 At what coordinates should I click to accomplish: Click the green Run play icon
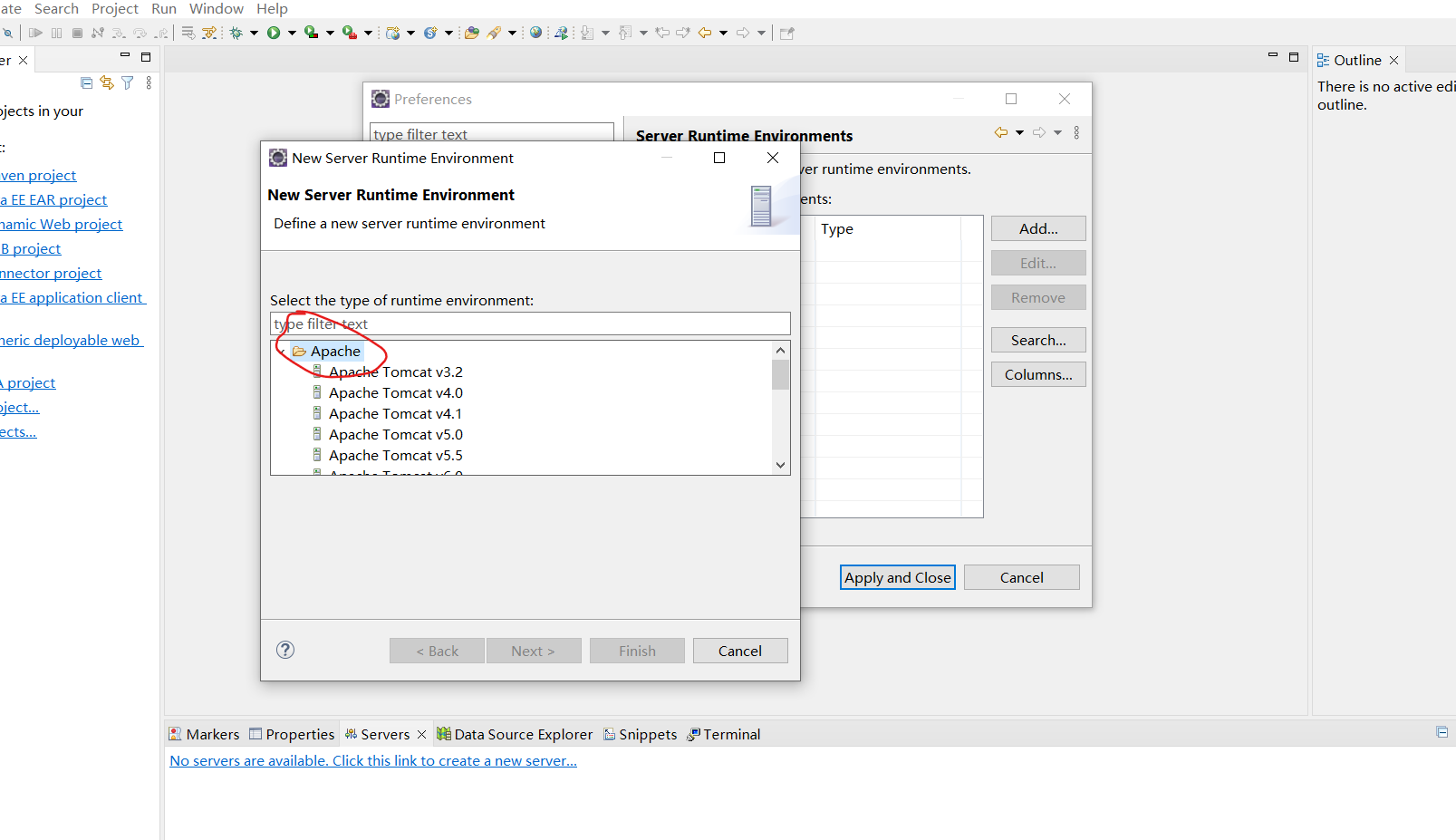pos(273,33)
